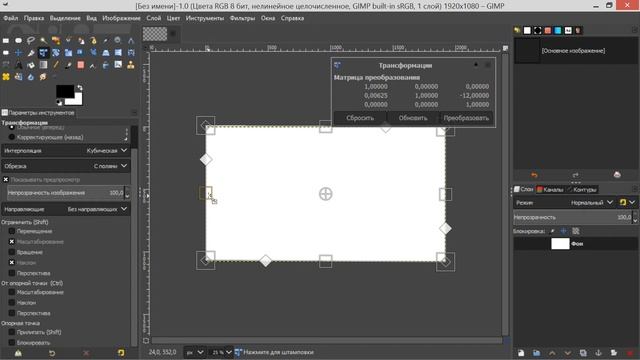The width and height of the screenshot is (640, 360).
Task: Open the Выделение menu
Action: coord(65,18)
